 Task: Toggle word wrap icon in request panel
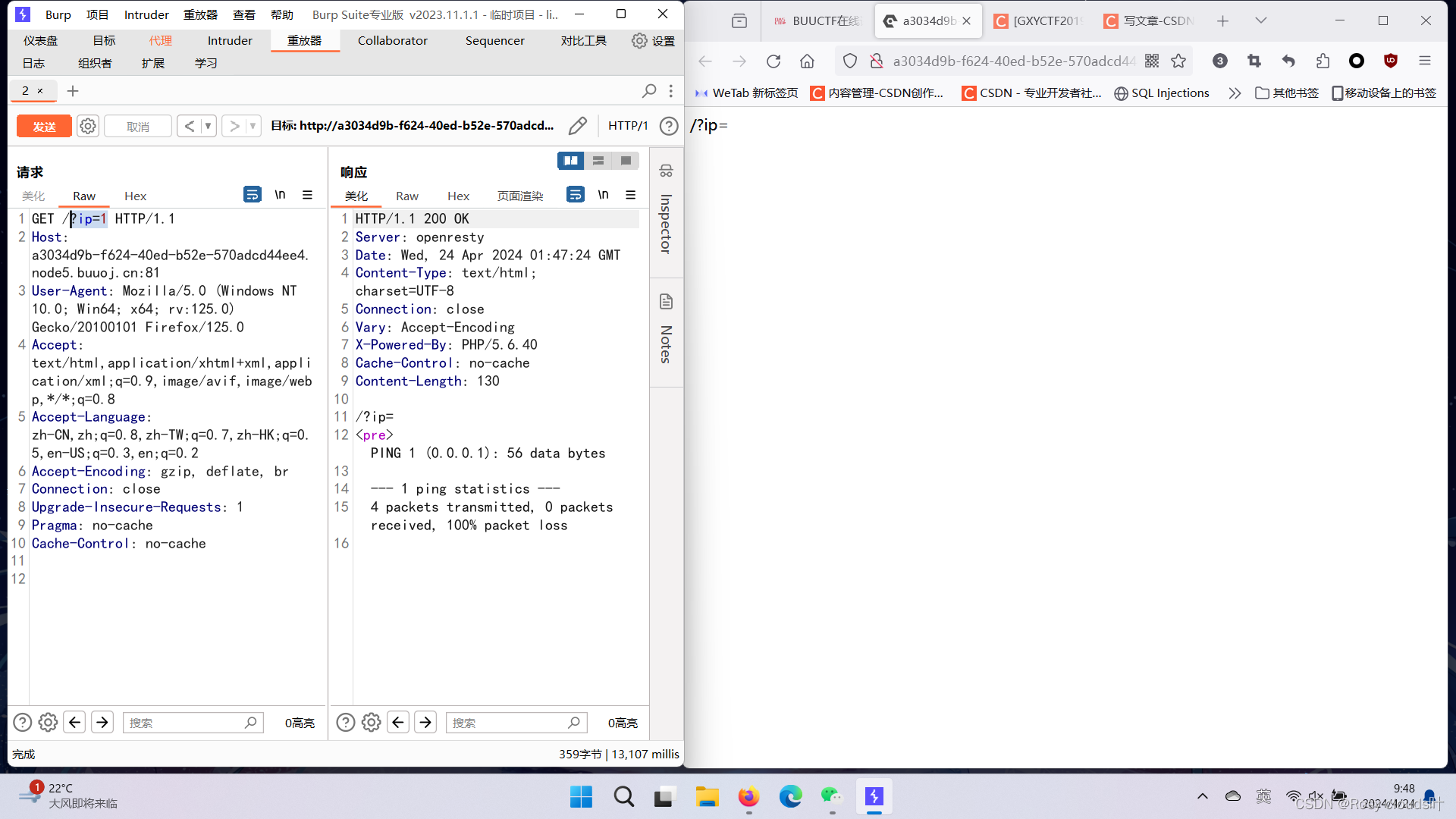pos(252,195)
